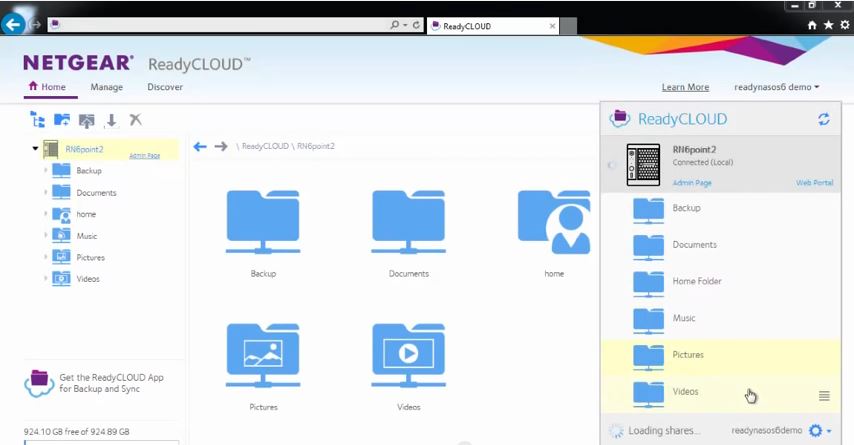Click the browser address bar
Image resolution: width=854 pixels, height=445 pixels.
[x=220, y=25]
